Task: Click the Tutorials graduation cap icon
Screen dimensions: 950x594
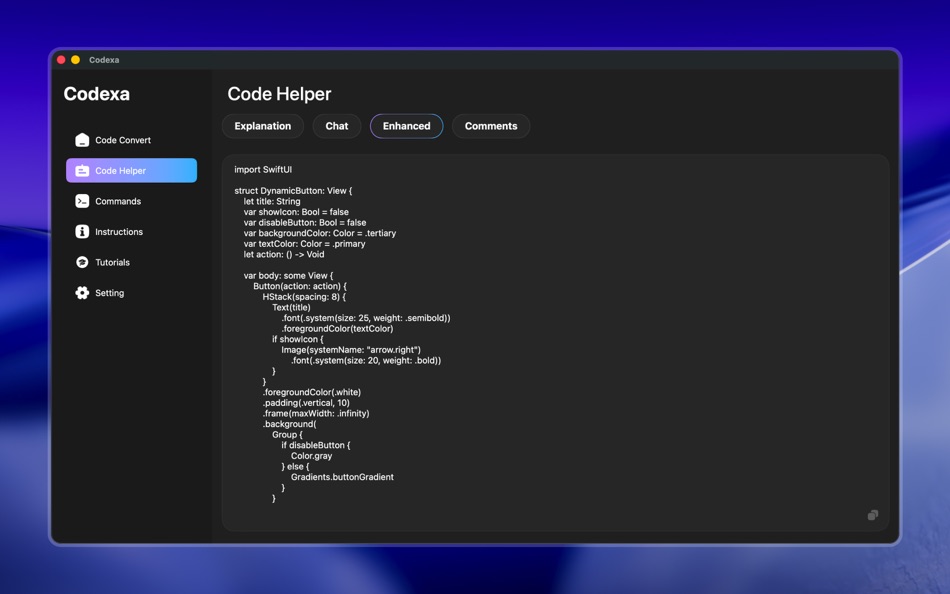Action: coord(82,262)
